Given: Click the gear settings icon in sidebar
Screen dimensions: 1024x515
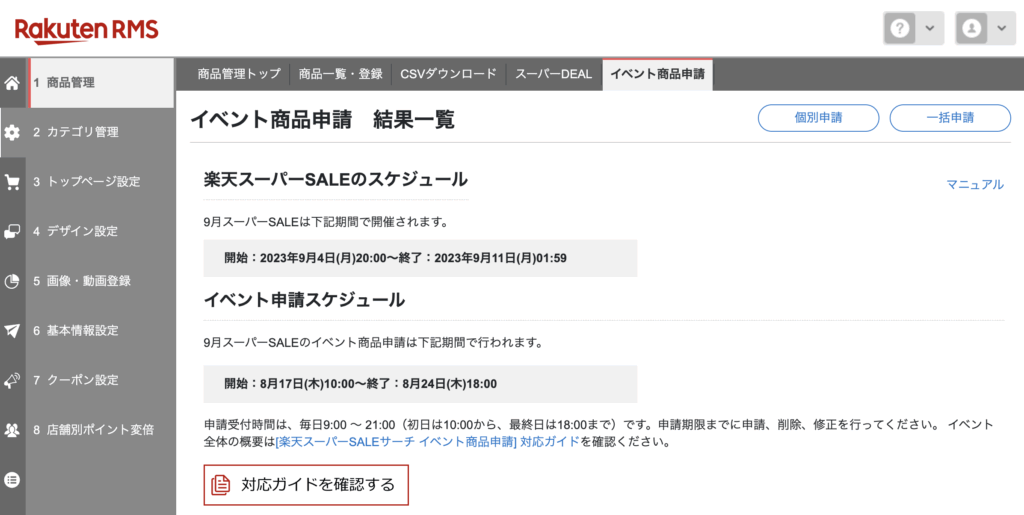Looking at the screenshot, I should pyautogui.click(x=12, y=133).
